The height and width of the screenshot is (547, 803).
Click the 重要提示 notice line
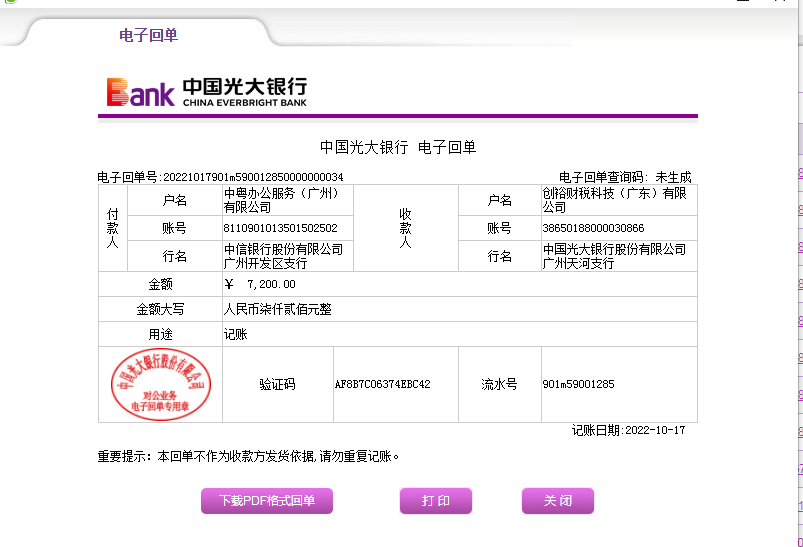(248, 456)
